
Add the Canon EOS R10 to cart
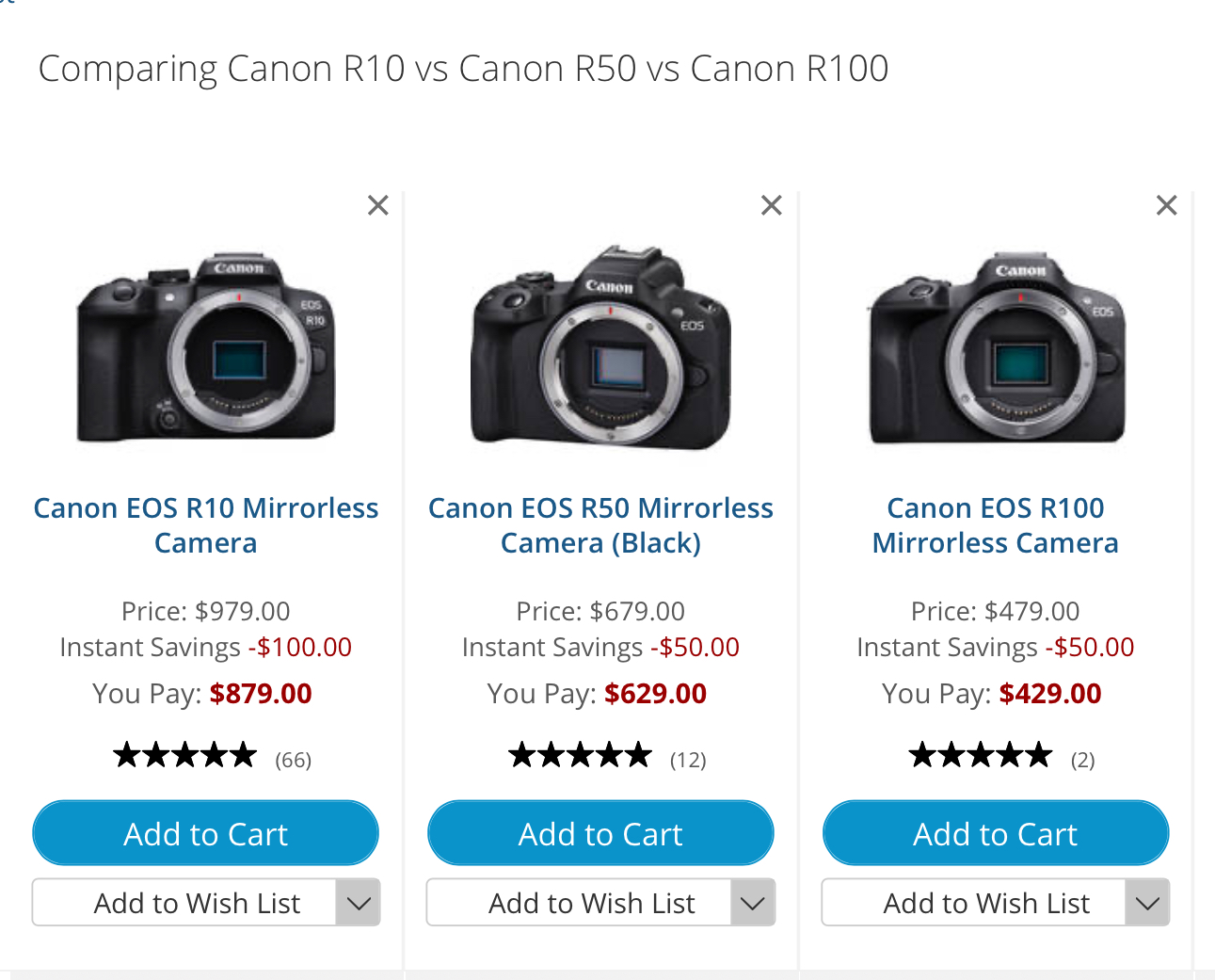click(205, 833)
